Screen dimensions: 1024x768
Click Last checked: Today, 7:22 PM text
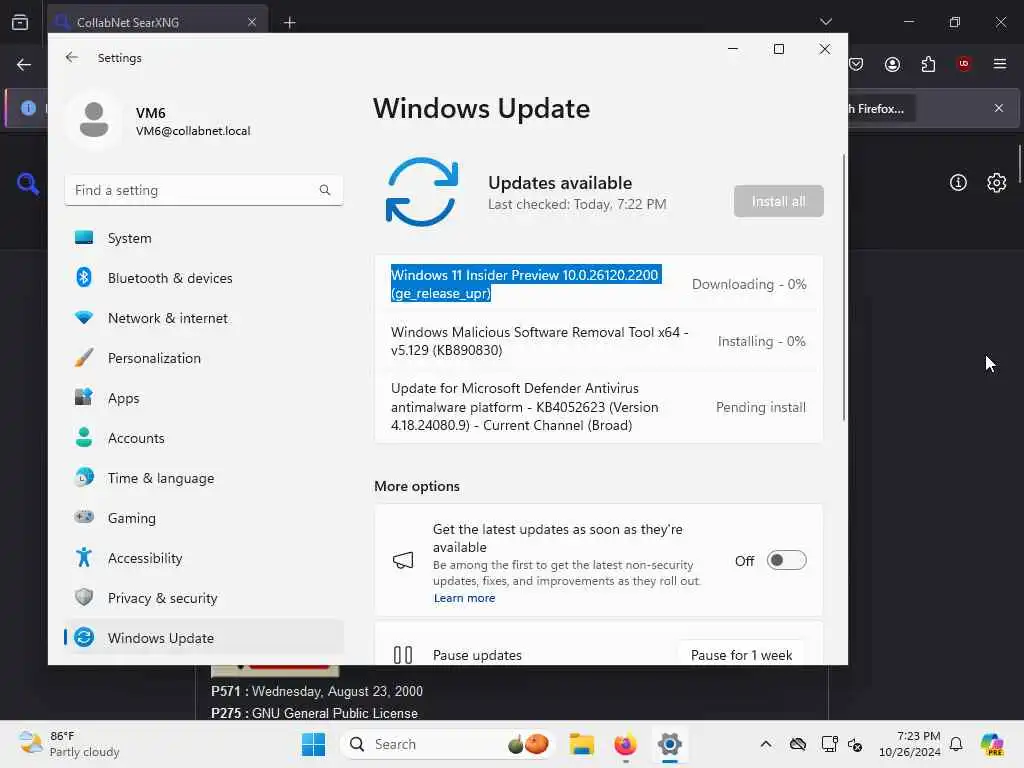pos(577,204)
